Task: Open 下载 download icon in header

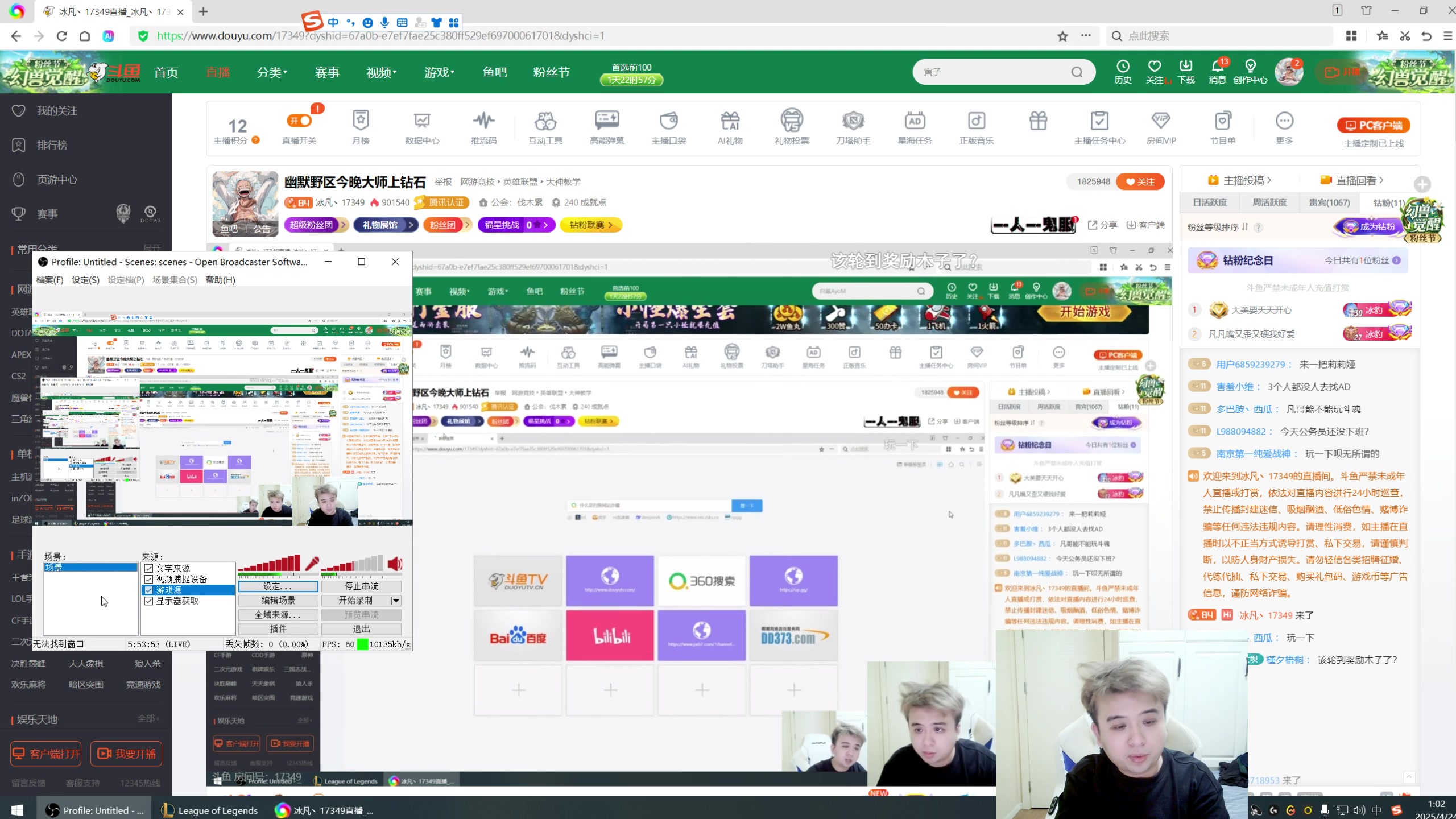Action: 1186,72
